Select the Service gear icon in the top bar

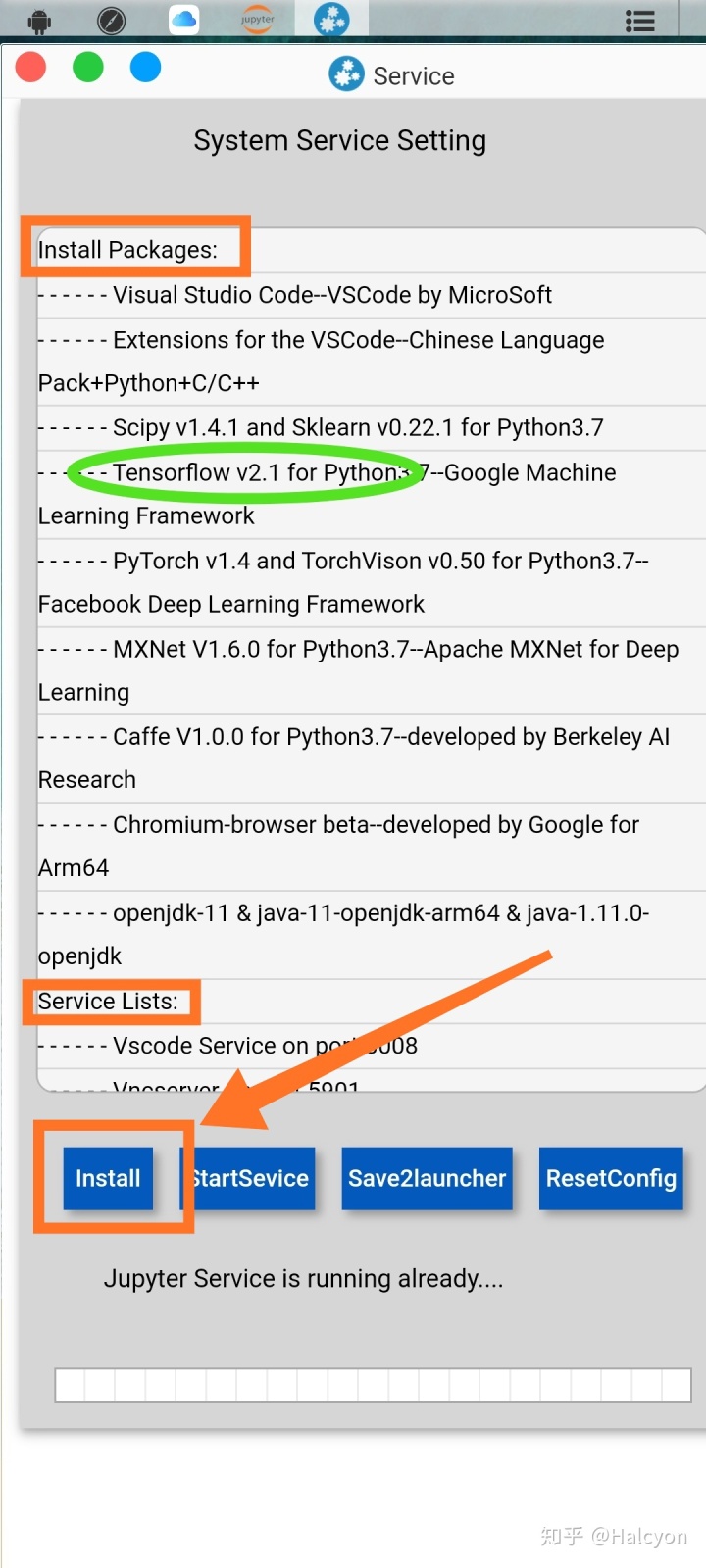331,19
